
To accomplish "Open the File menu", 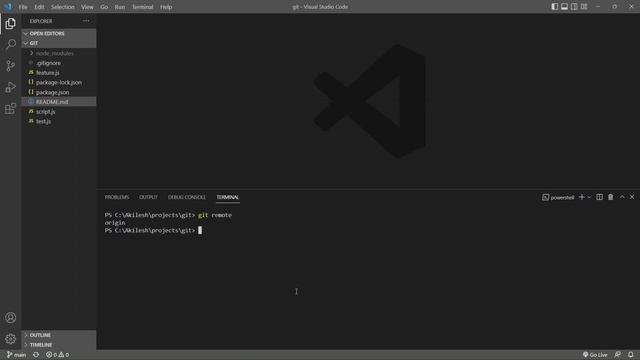I will pos(23,7).
